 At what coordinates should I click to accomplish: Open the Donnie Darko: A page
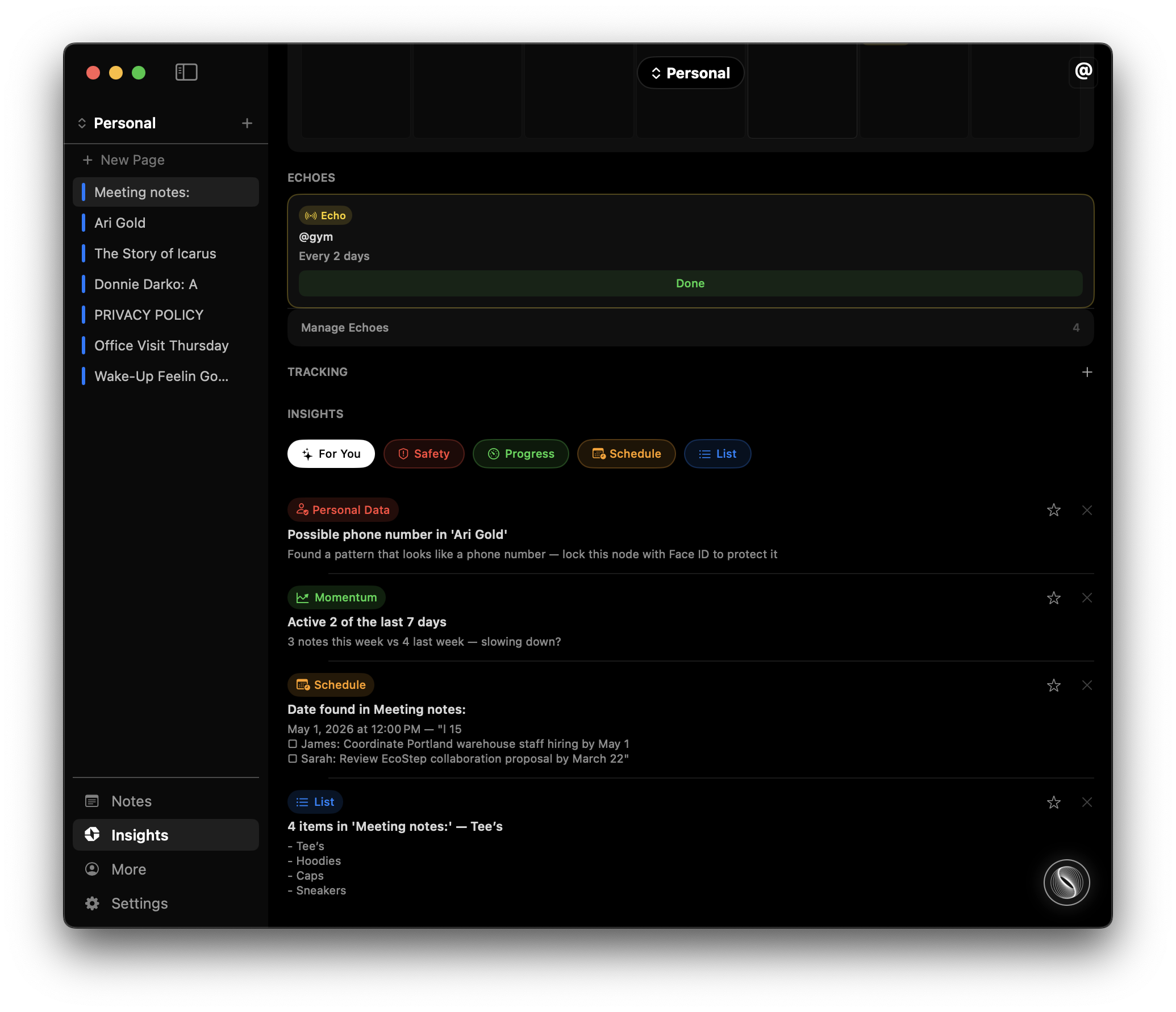point(166,284)
